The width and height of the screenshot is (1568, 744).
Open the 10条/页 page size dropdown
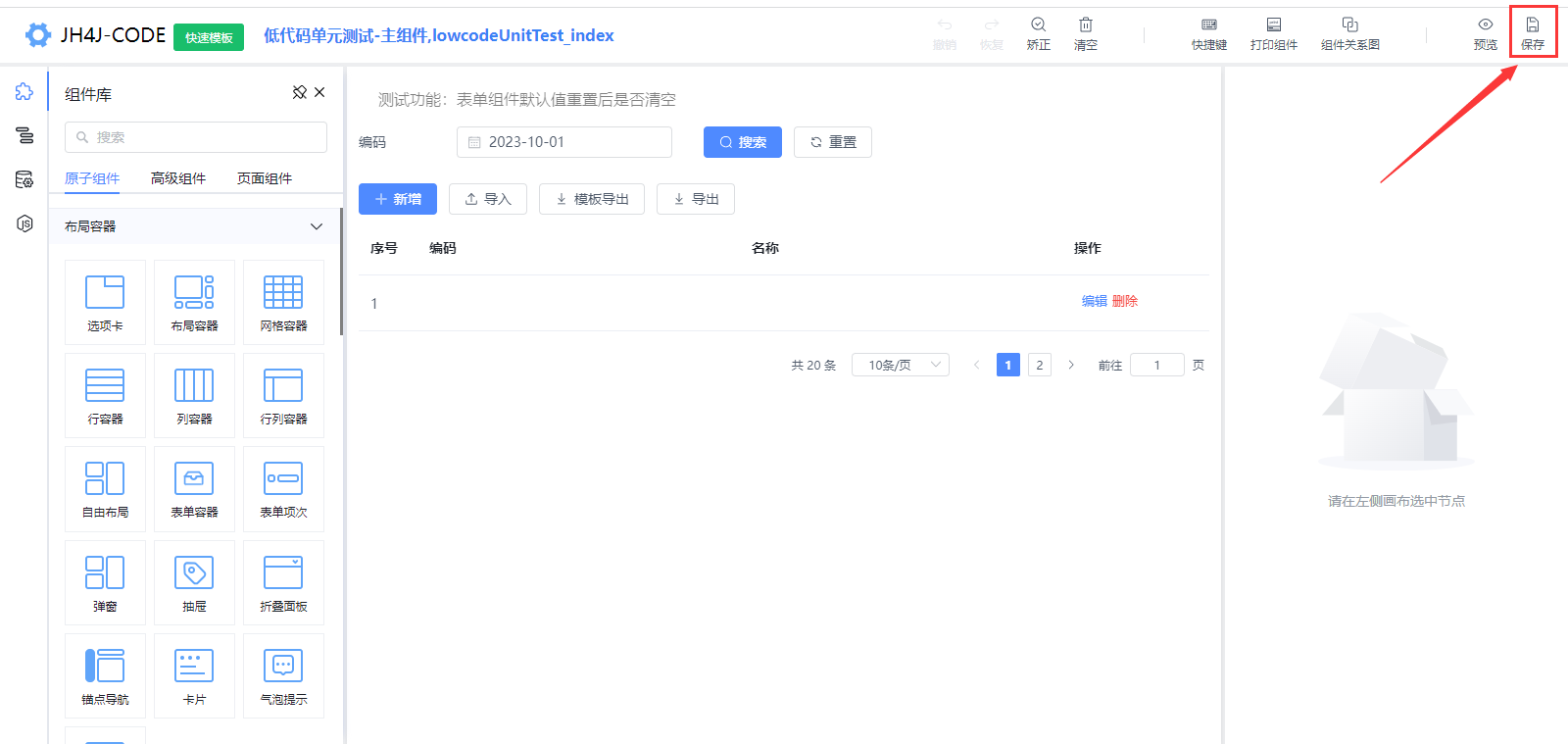click(x=901, y=365)
